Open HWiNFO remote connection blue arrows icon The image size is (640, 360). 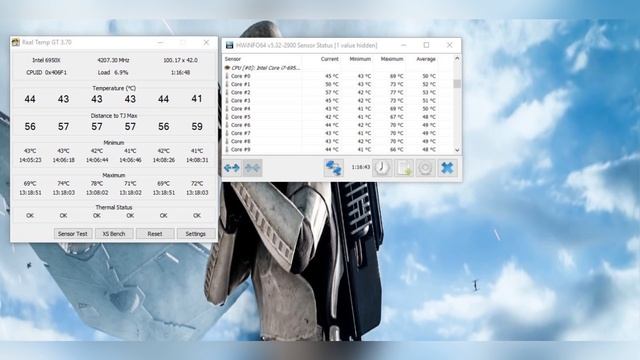pos(333,168)
